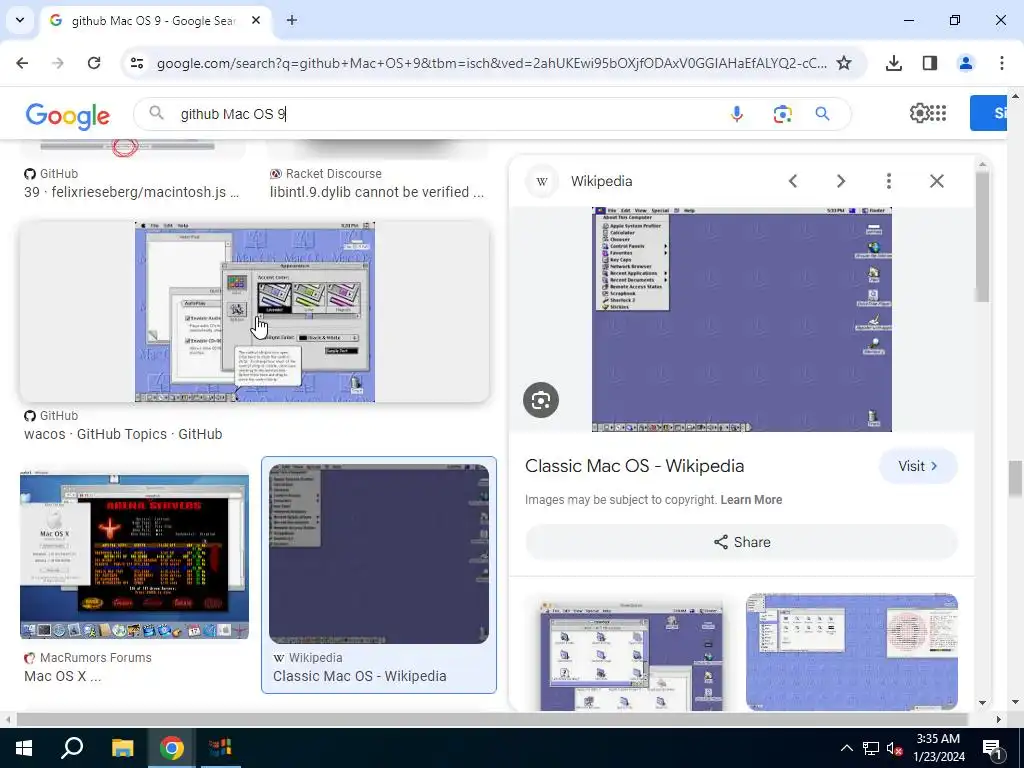The image size is (1024, 768).
Task: Open Chrome three-dot menu
Action: [x=1001, y=63]
